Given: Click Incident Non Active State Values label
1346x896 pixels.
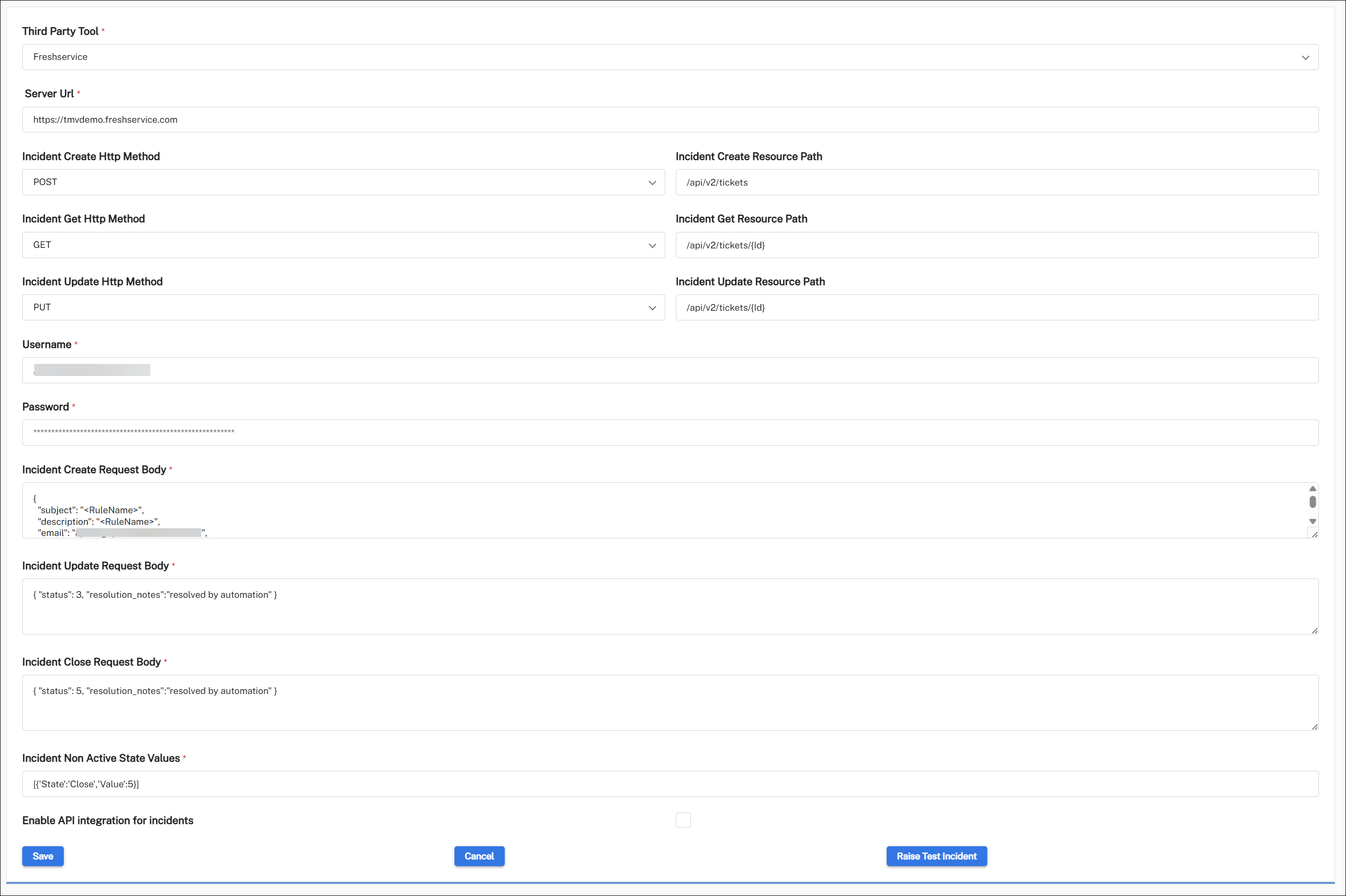Looking at the screenshot, I should (x=101, y=758).
